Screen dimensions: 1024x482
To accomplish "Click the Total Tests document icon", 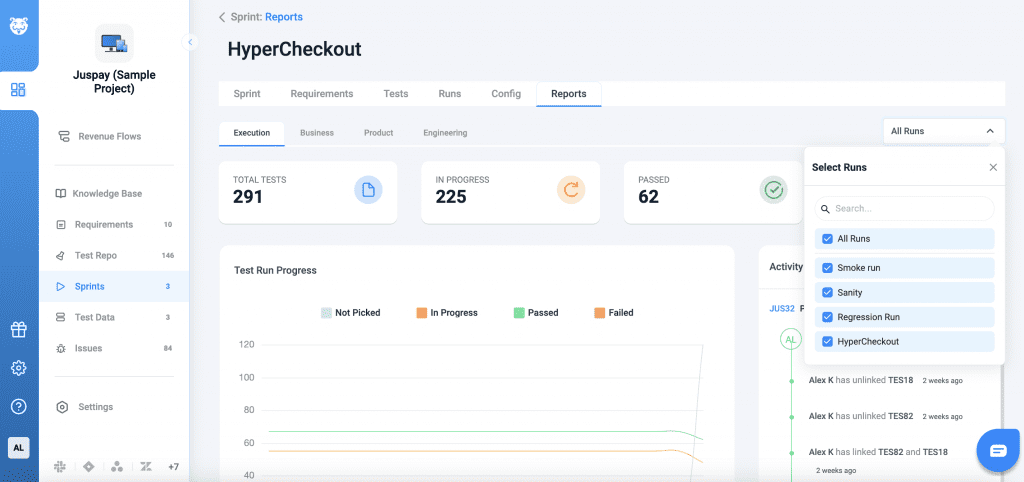I will [x=367, y=190].
